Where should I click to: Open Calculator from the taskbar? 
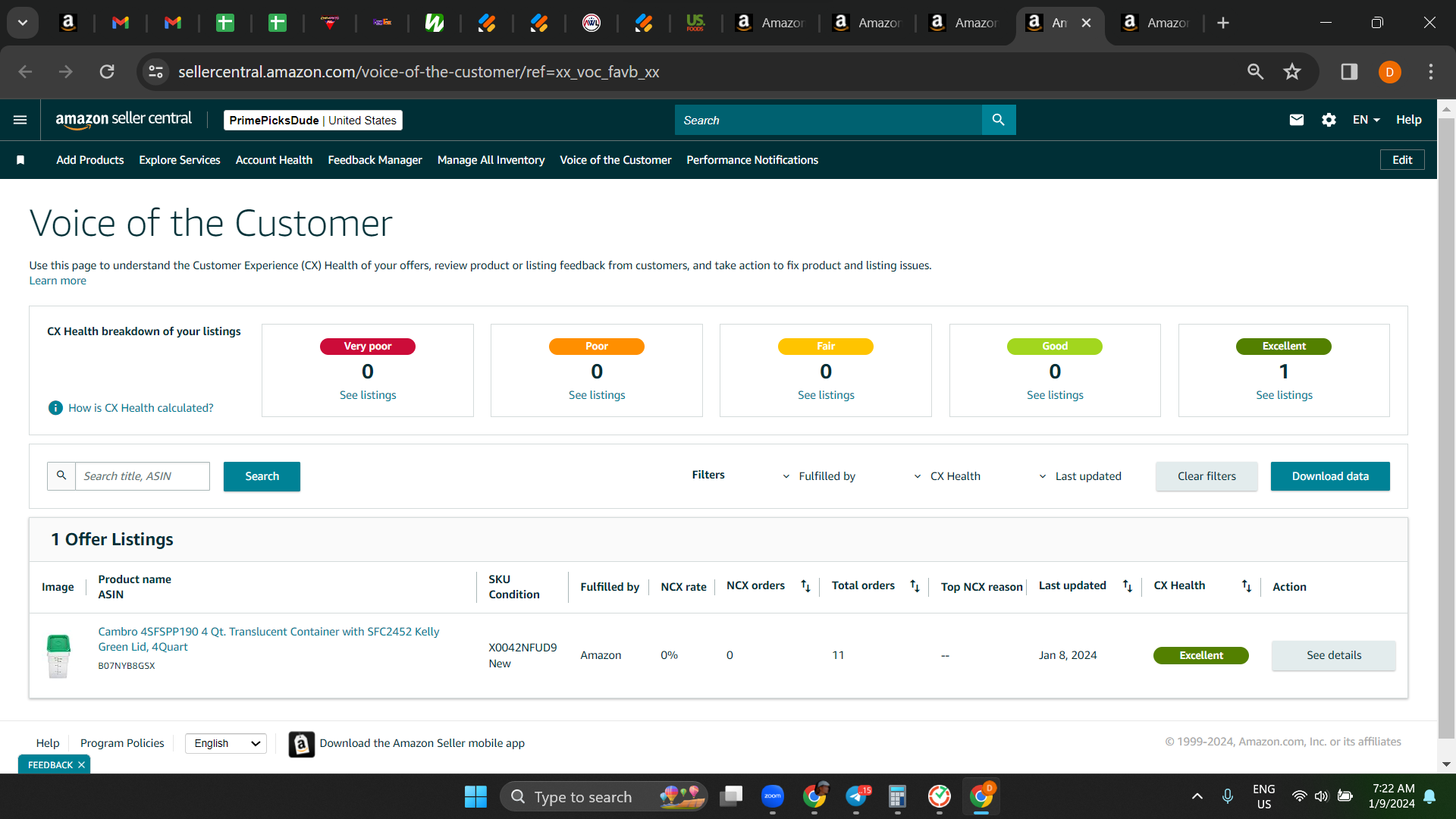[898, 796]
